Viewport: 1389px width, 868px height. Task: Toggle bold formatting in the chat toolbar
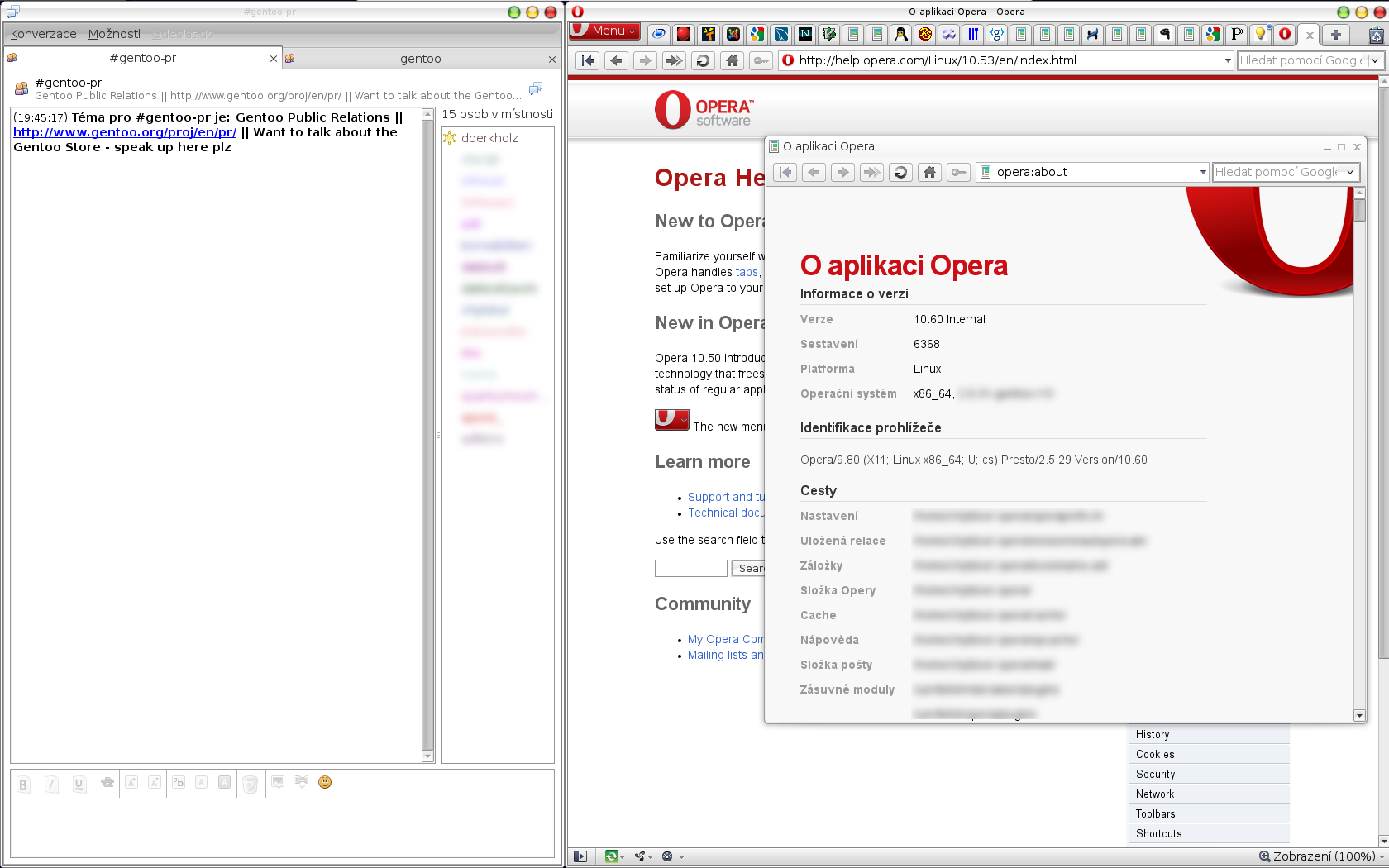pos(23,784)
